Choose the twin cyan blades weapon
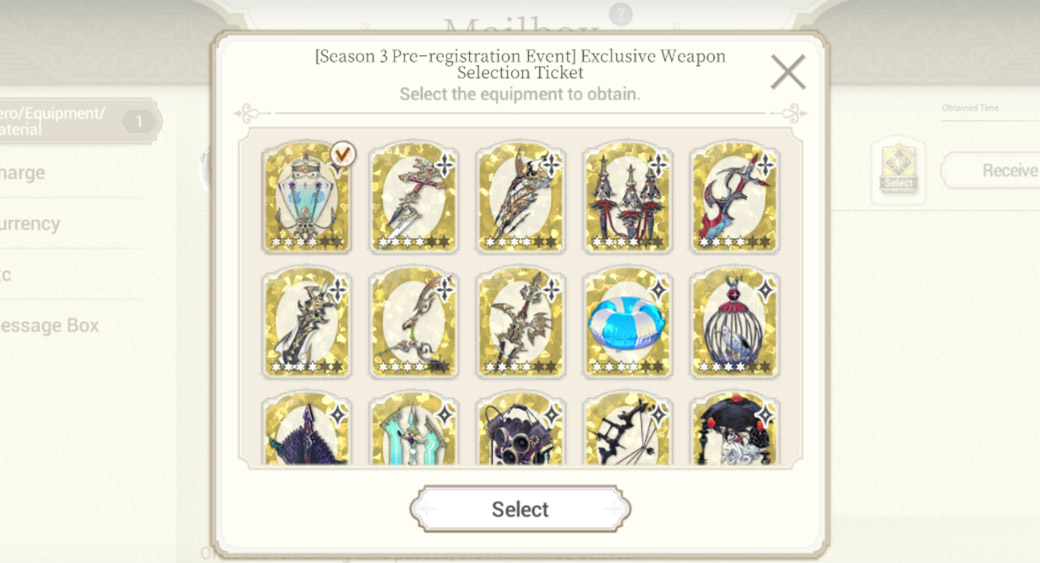The image size is (1040, 563). point(414,430)
